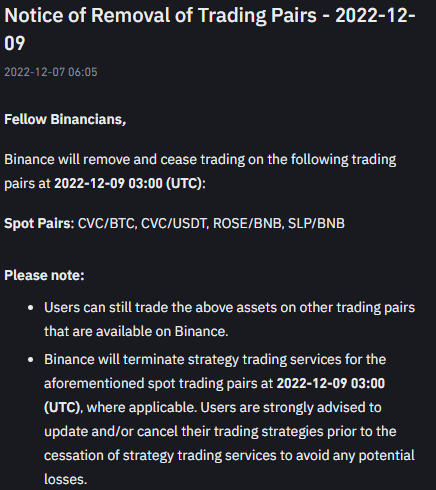Viewport: 436px width, 490px height.
Task: Select the SLP/BNB pair text
Action: coord(316,223)
